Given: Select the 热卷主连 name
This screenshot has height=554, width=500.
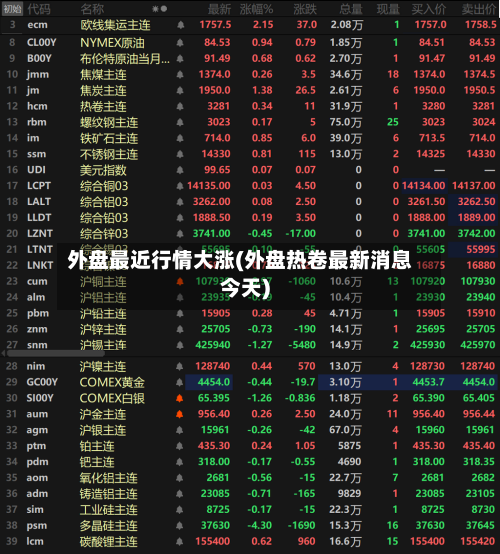Looking at the screenshot, I should click(103, 106).
